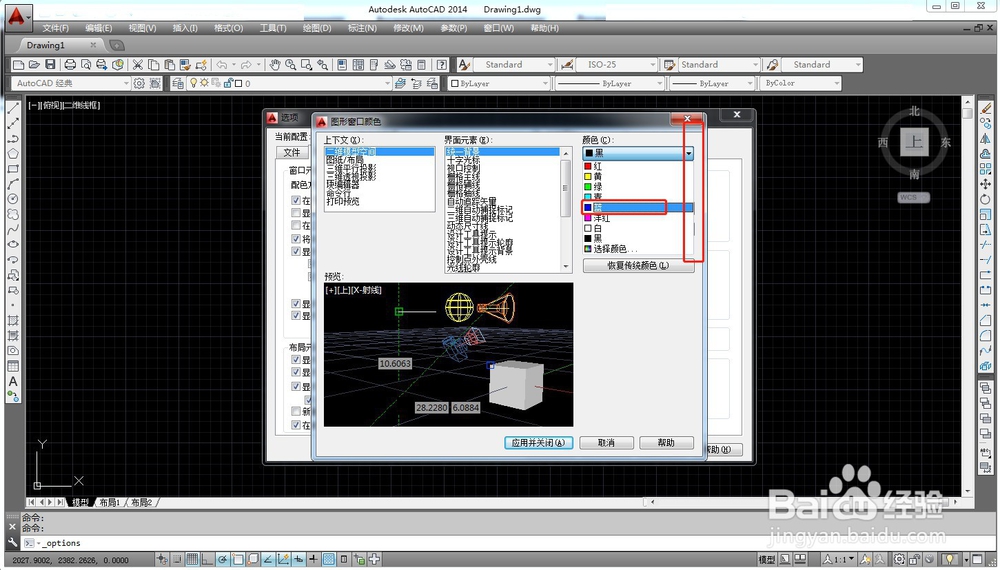This screenshot has width=1000, height=570.
Task: Select the Zoom Realtime magnifier tool
Action: [291, 64]
